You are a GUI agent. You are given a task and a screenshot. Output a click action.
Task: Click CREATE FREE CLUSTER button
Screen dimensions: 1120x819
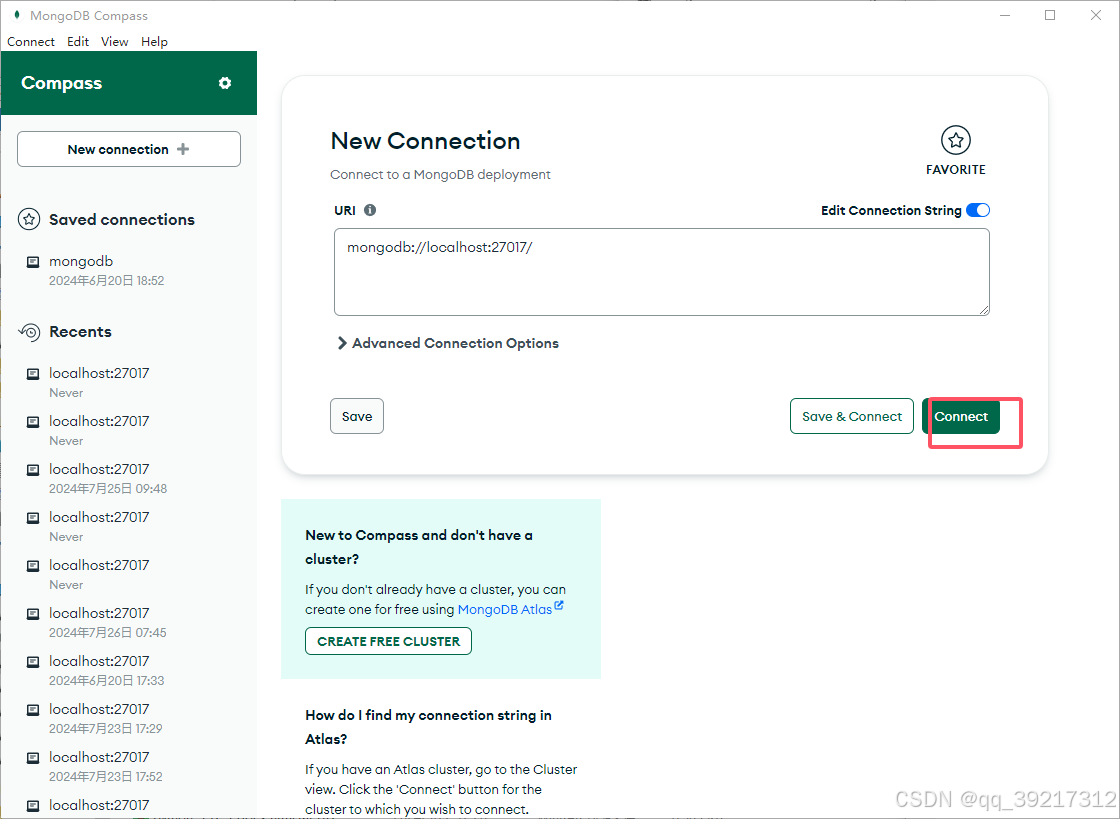click(x=389, y=641)
